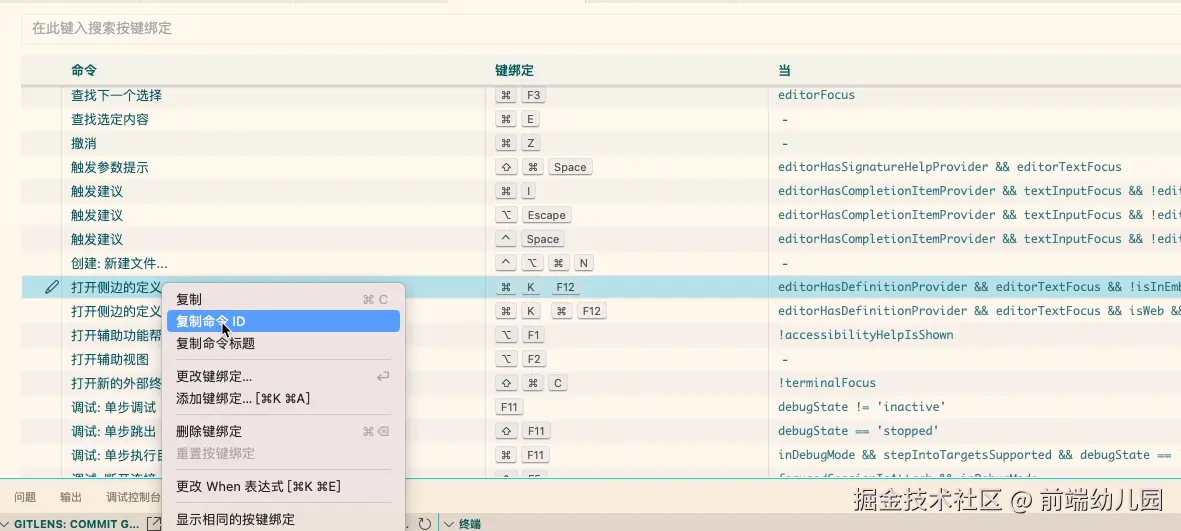Open the 问题 panel tab
The width and height of the screenshot is (1181, 531).
[25, 497]
